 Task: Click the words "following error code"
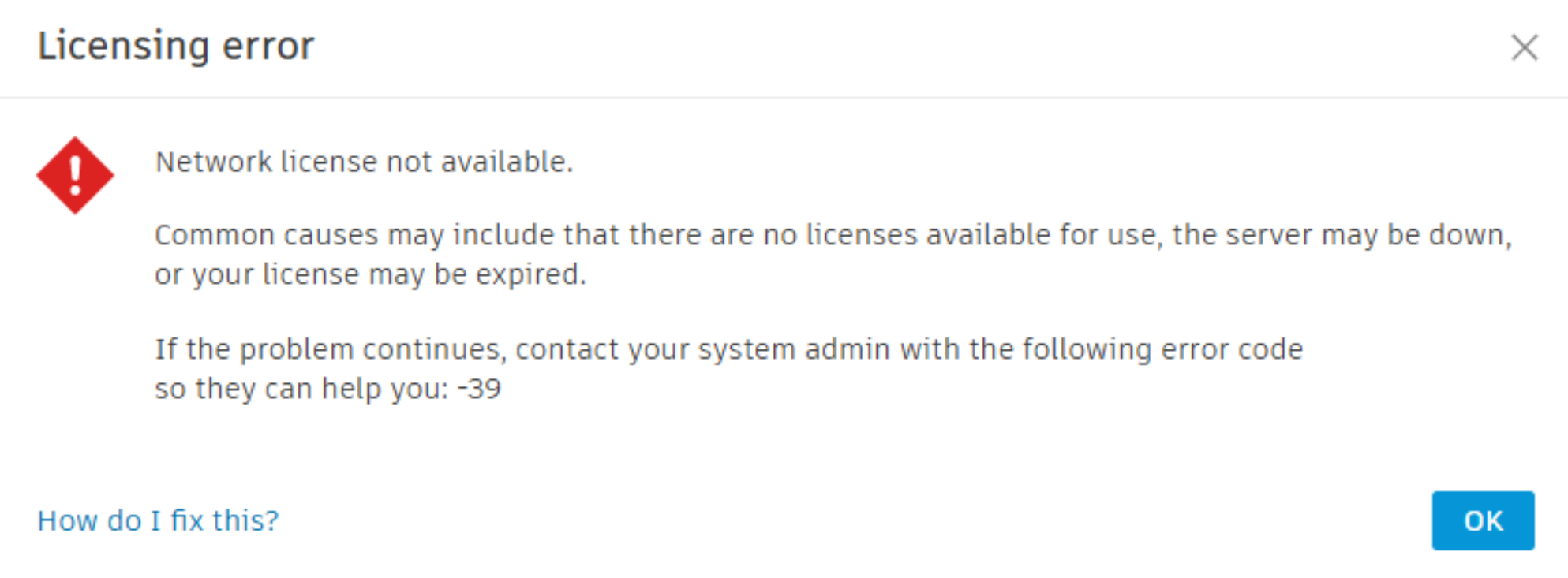pyautogui.click(x=1162, y=349)
